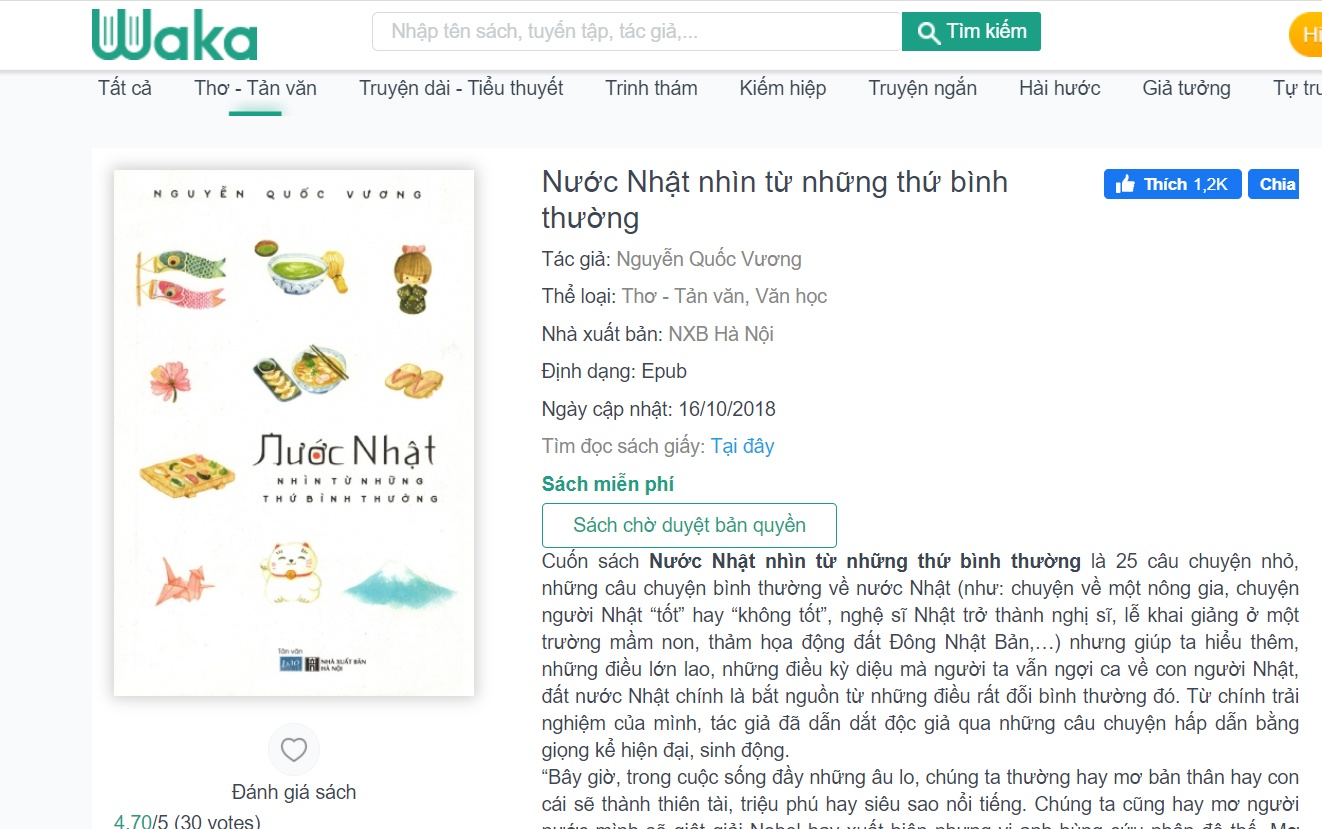Select the Hài hước category
Screen dimensions: 1322x829
1060,88
